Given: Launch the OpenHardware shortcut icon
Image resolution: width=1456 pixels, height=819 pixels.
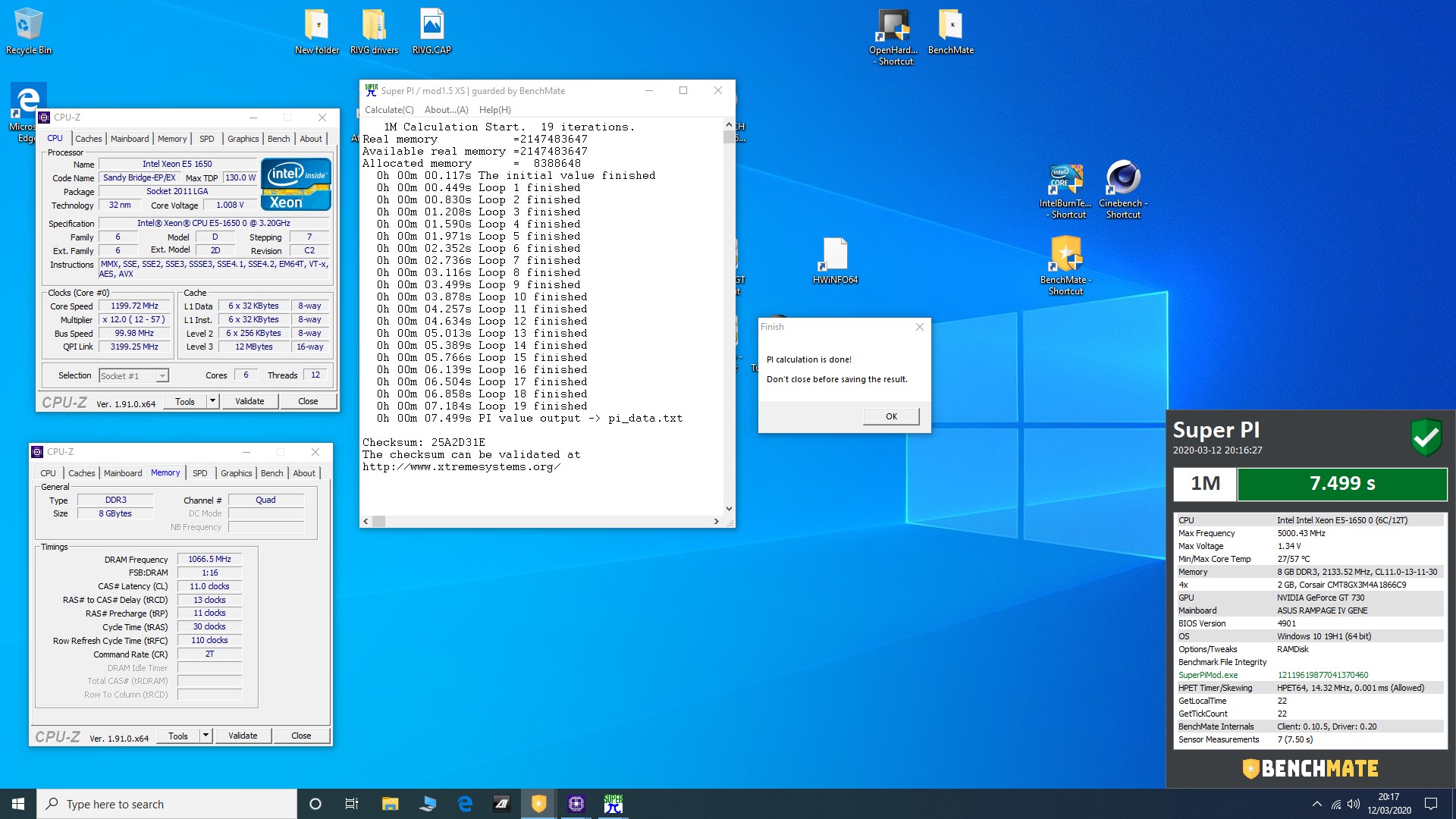Looking at the screenshot, I should click(893, 37).
